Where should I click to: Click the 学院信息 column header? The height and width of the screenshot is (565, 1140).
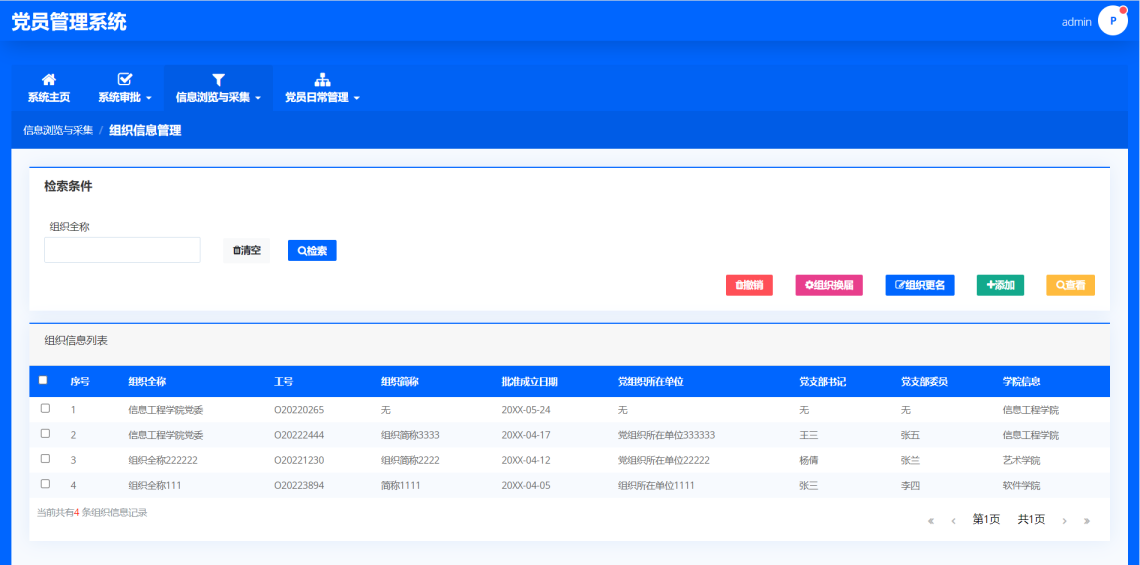1021,381
